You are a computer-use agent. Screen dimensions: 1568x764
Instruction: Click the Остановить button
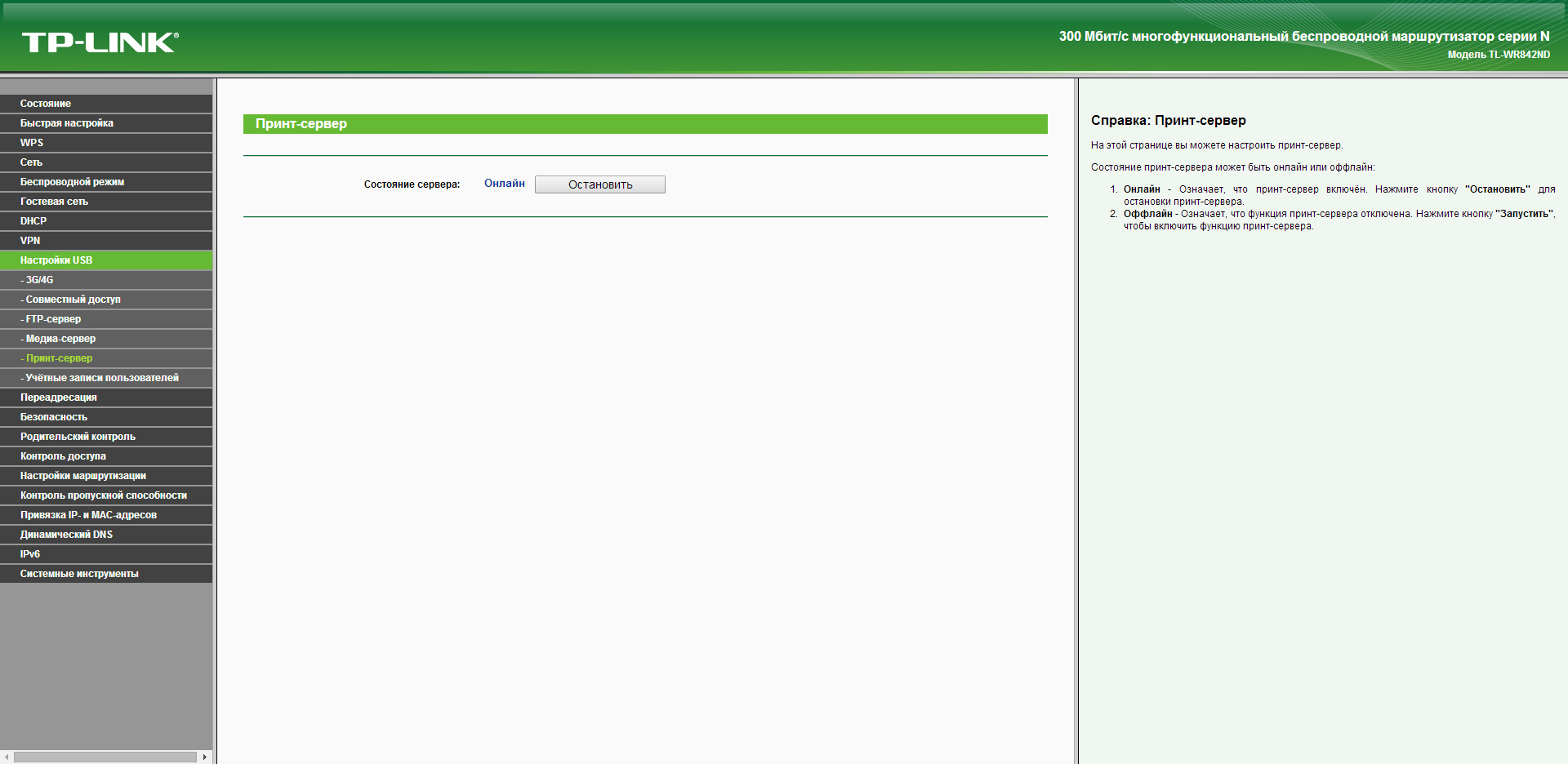[x=600, y=184]
